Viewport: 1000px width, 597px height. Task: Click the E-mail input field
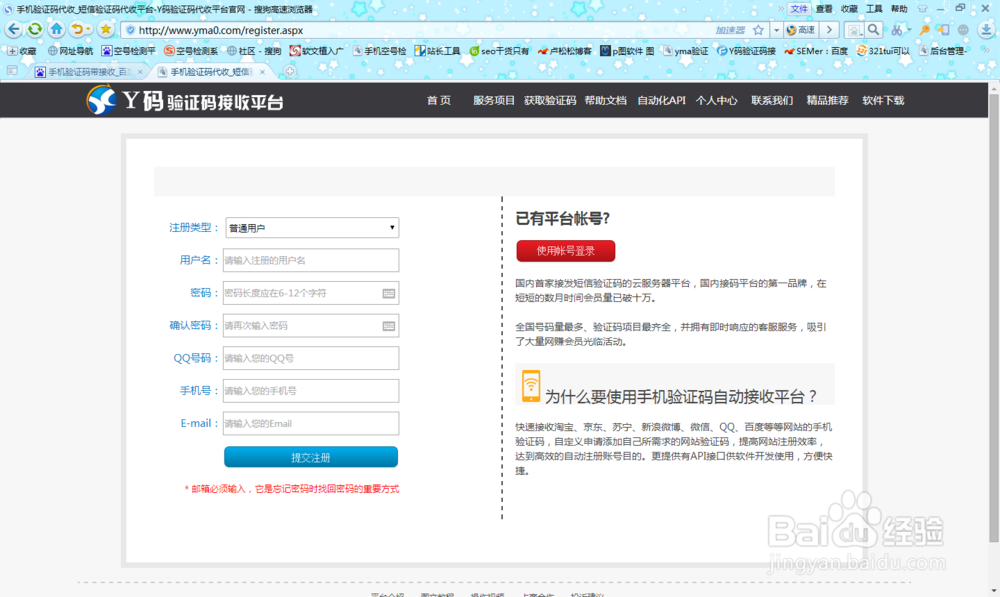(x=311, y=424)
